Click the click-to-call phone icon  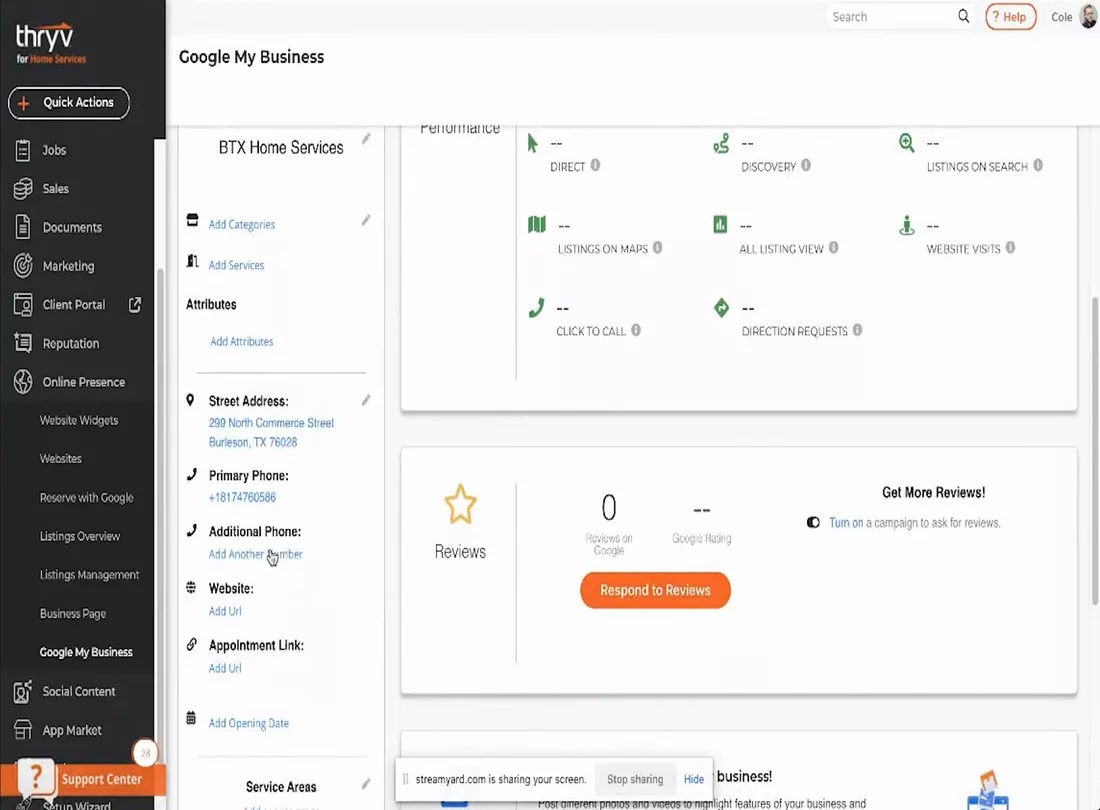(x=537, y=308)
